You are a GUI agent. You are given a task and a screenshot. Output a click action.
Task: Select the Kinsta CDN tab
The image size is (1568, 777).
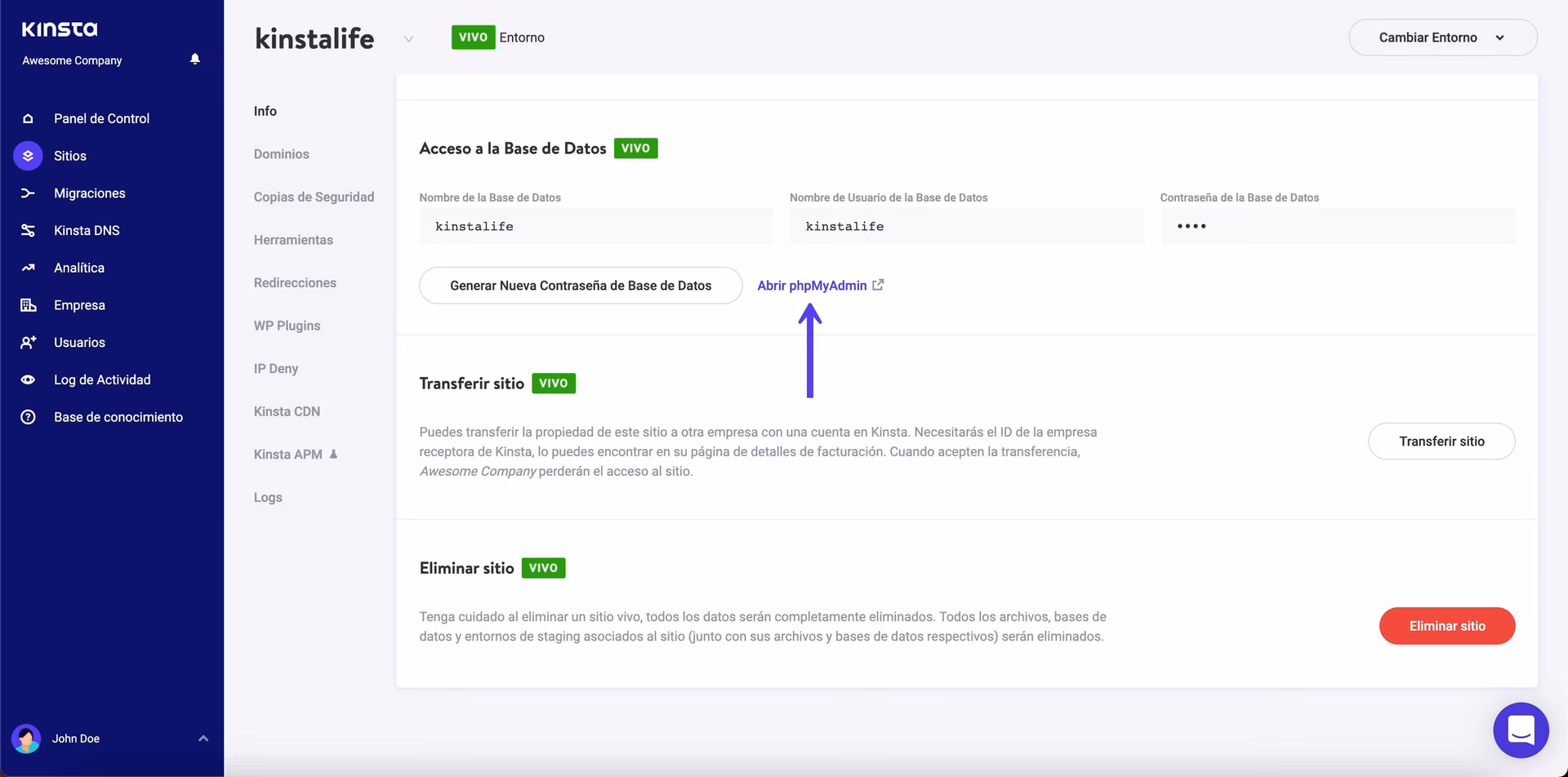point(287,411)
